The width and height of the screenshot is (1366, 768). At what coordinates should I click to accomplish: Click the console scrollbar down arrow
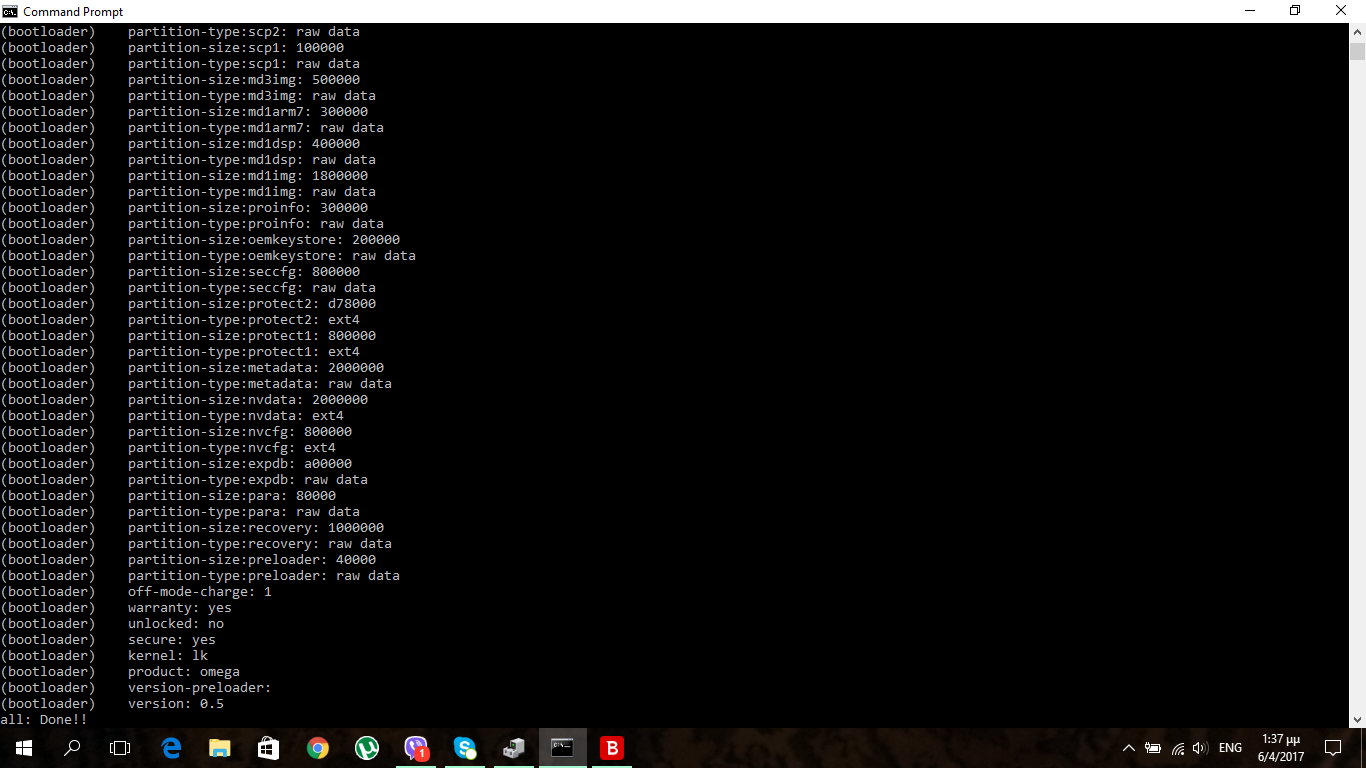[x=1357, y=719]
